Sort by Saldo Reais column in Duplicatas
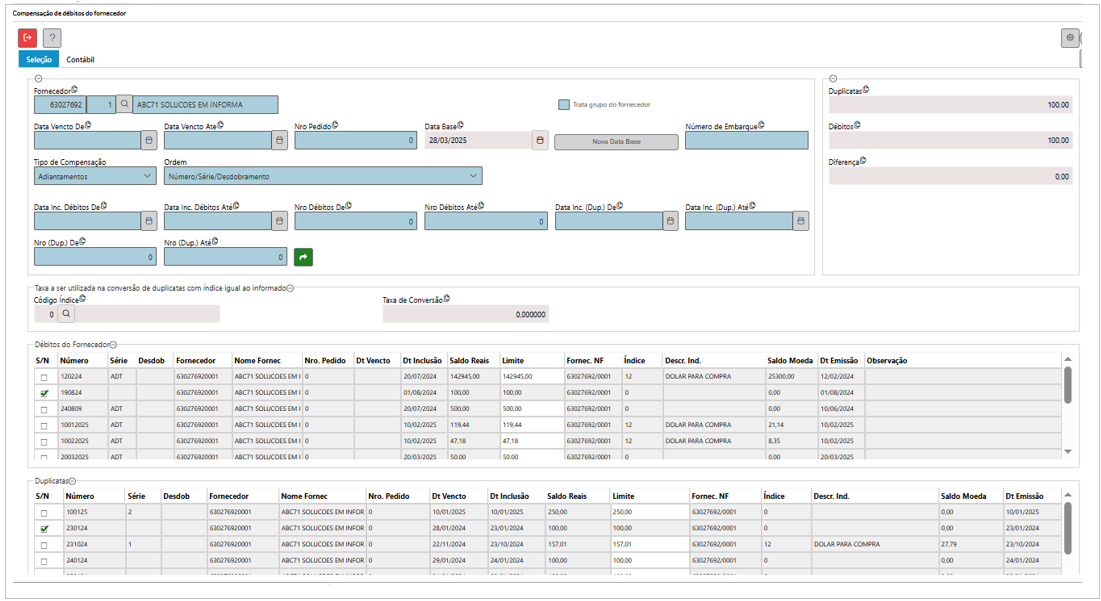This screenshot has height=601, width=1101. click(566, 496)
